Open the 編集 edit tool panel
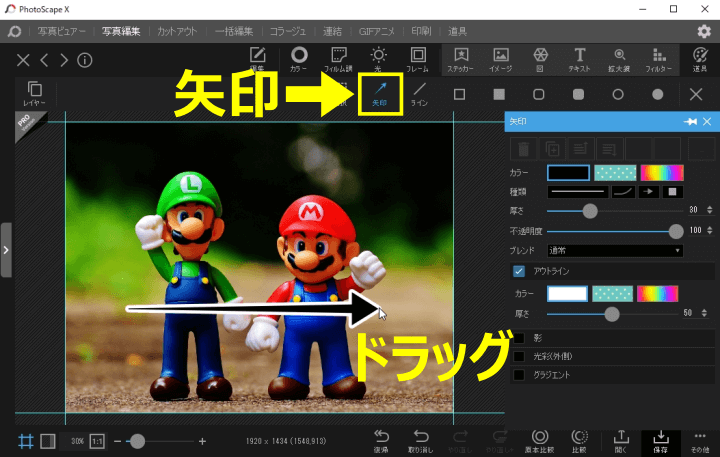Viewport: 720px width, 457px height. [x=258, y=59]
